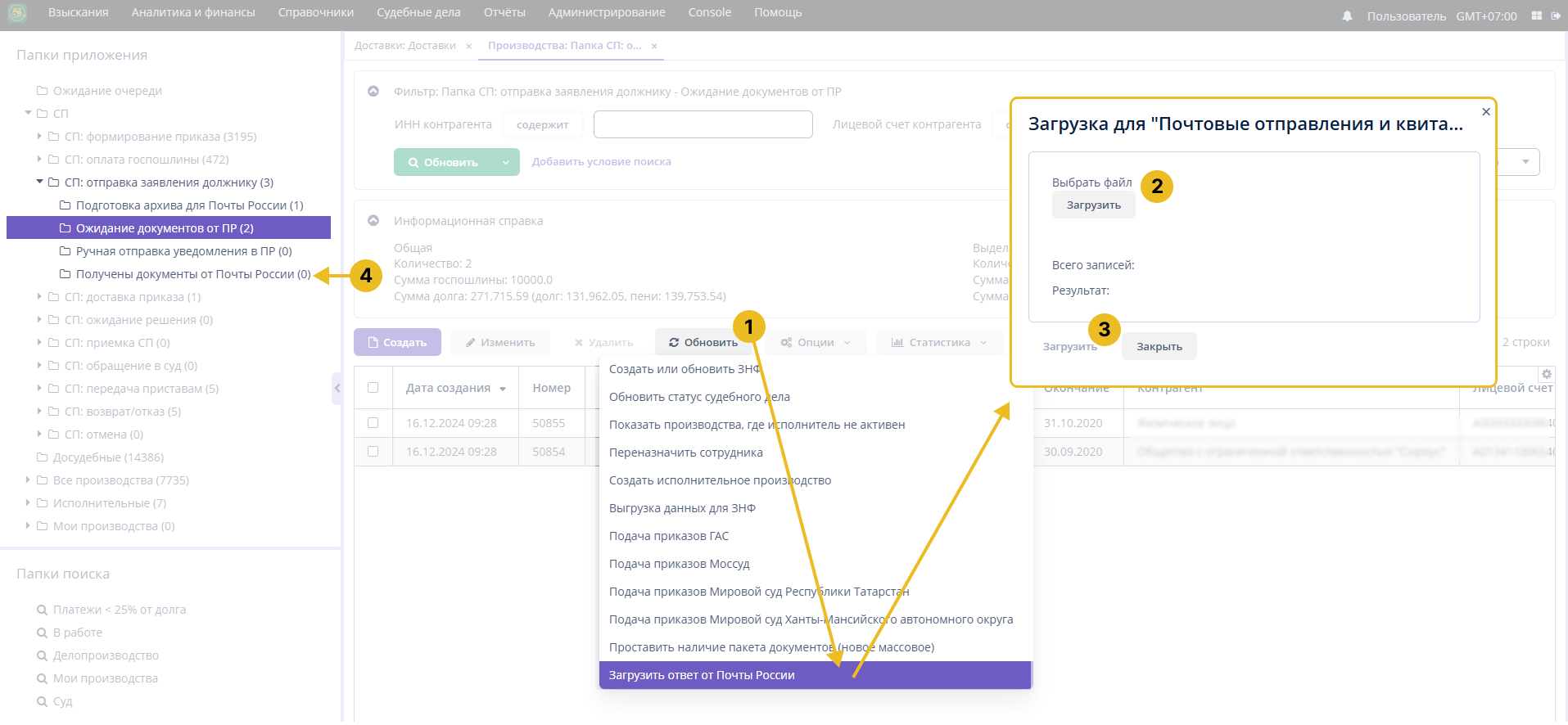Select the Получены документы от Почты России folder
The image size is (1568, 725).
click(x=192, y=274)
